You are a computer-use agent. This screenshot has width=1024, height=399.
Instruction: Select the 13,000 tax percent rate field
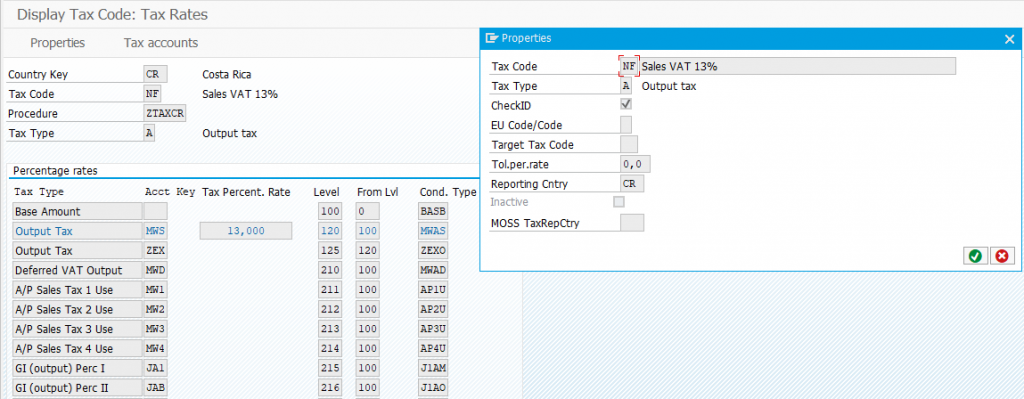coord(246,231)
